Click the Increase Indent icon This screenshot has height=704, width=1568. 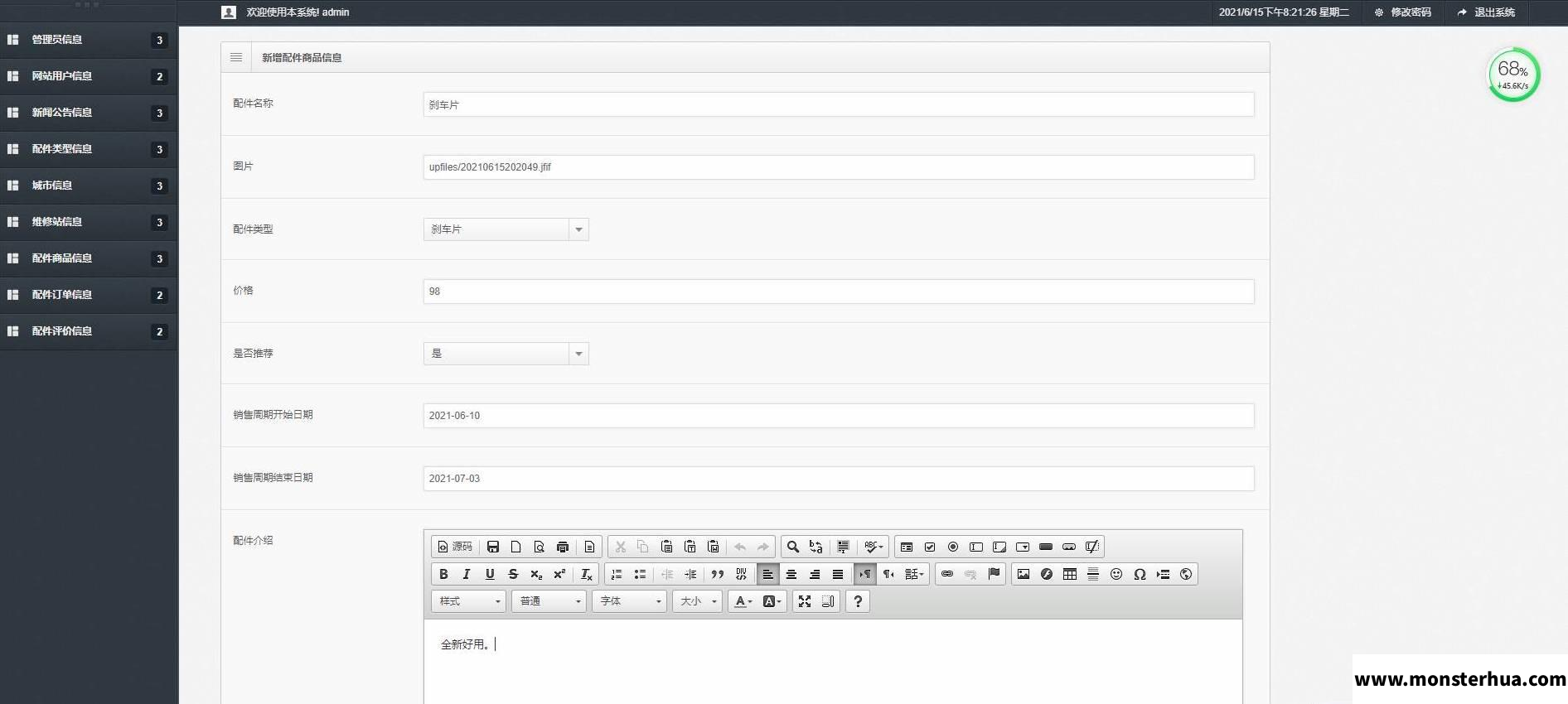pos(690,574)
